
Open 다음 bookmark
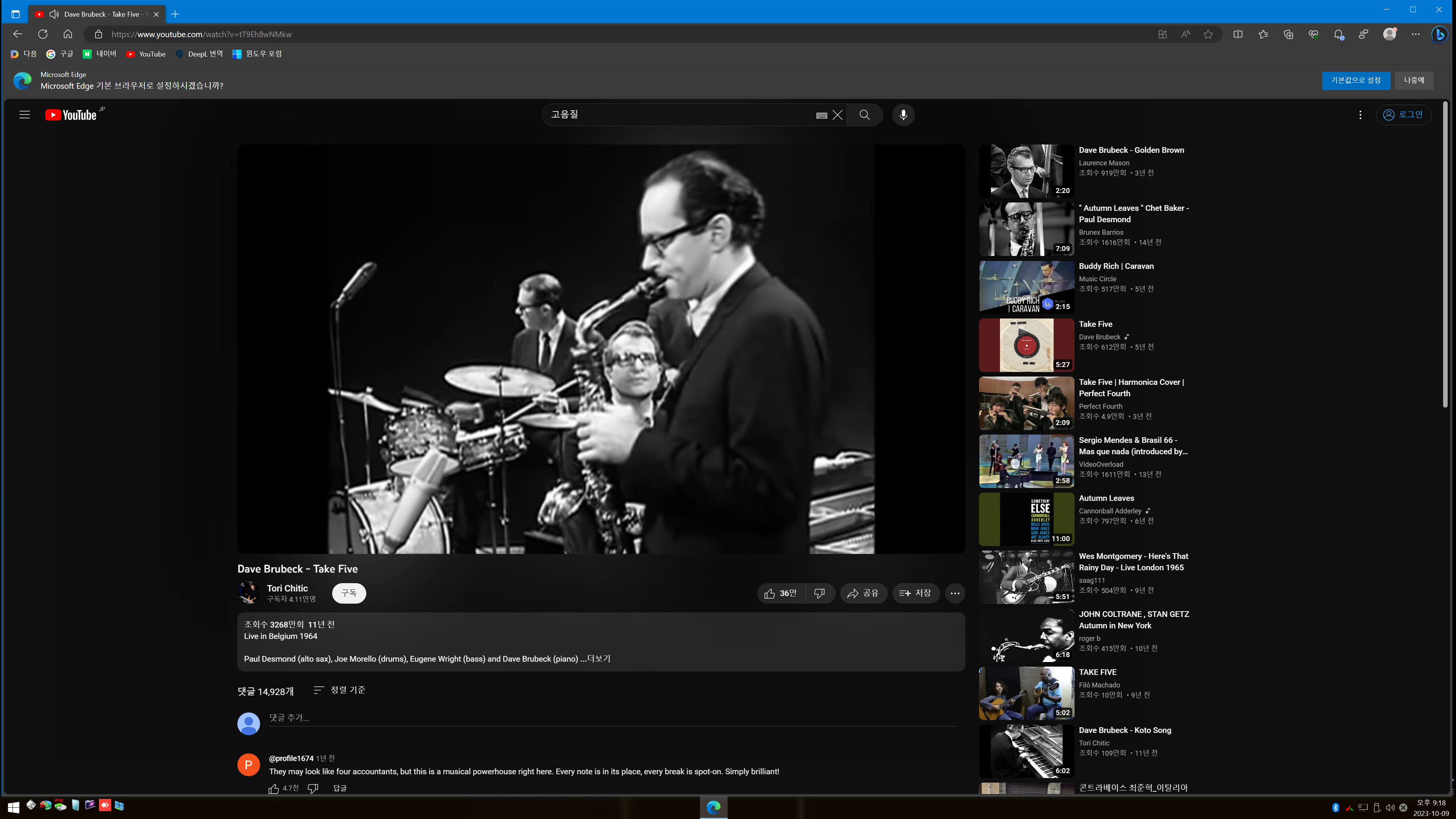[24, 54]
